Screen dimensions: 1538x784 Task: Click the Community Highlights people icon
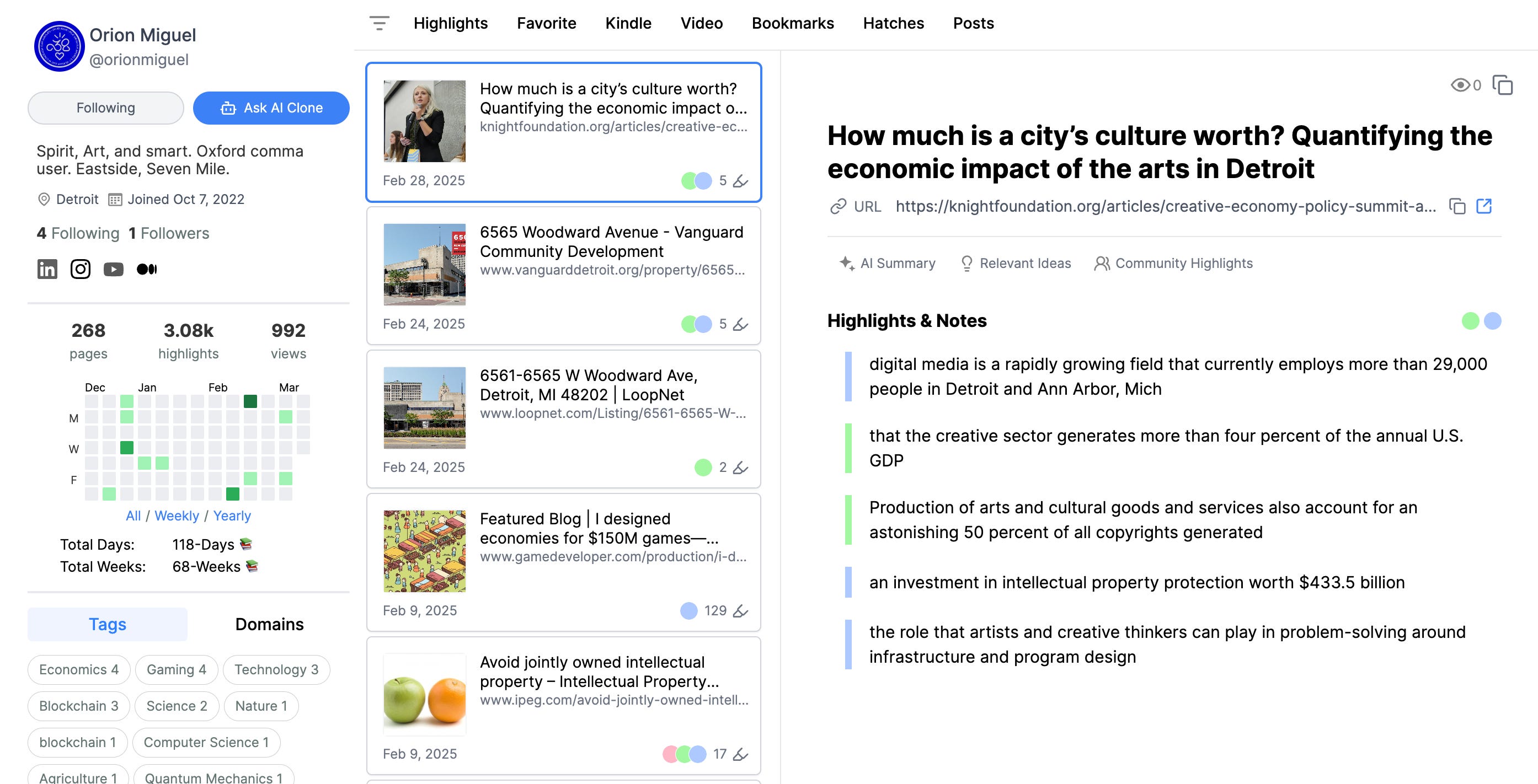(x=1102, y=263)
